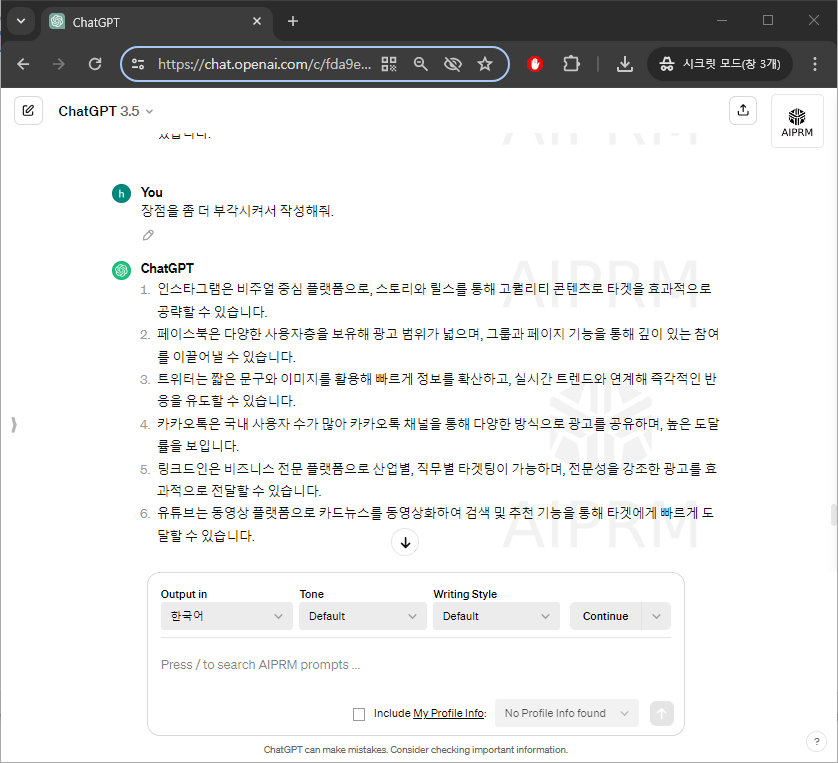Open the red ad blocker extension
The width and height of the screenshot is (838, 763).
coord(535,64)
